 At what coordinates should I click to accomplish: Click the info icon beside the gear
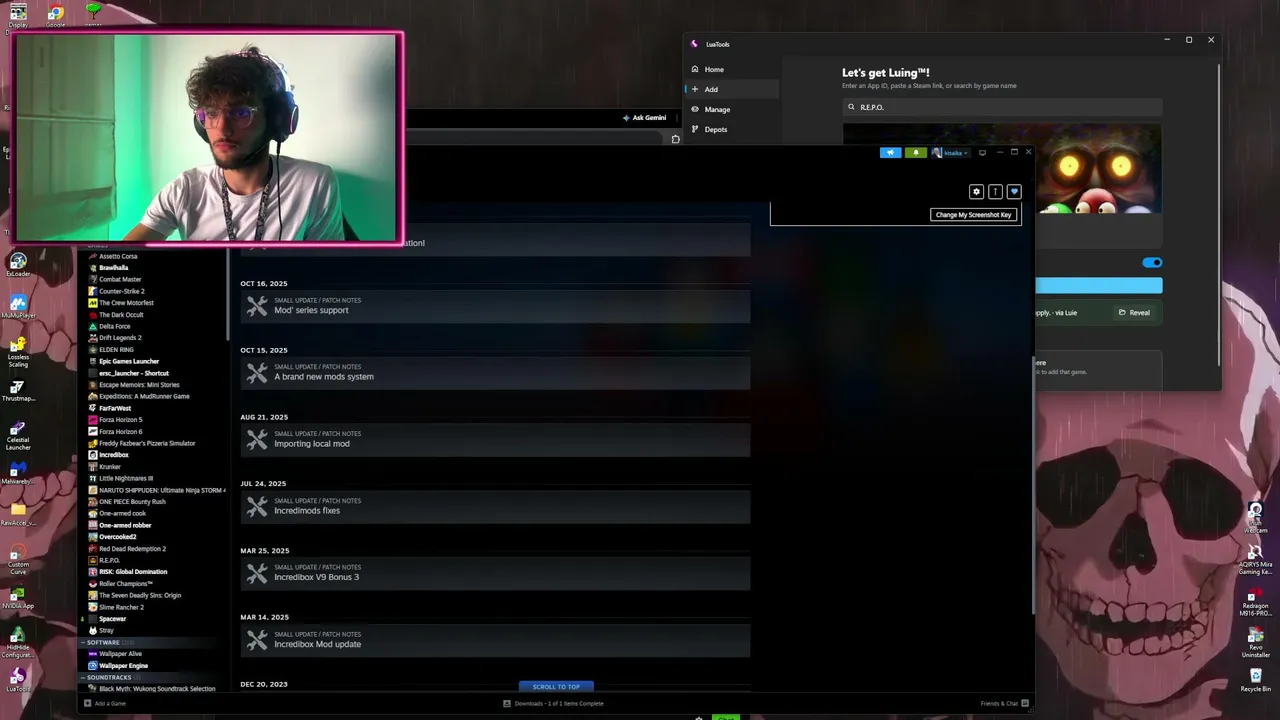(995, 191)
